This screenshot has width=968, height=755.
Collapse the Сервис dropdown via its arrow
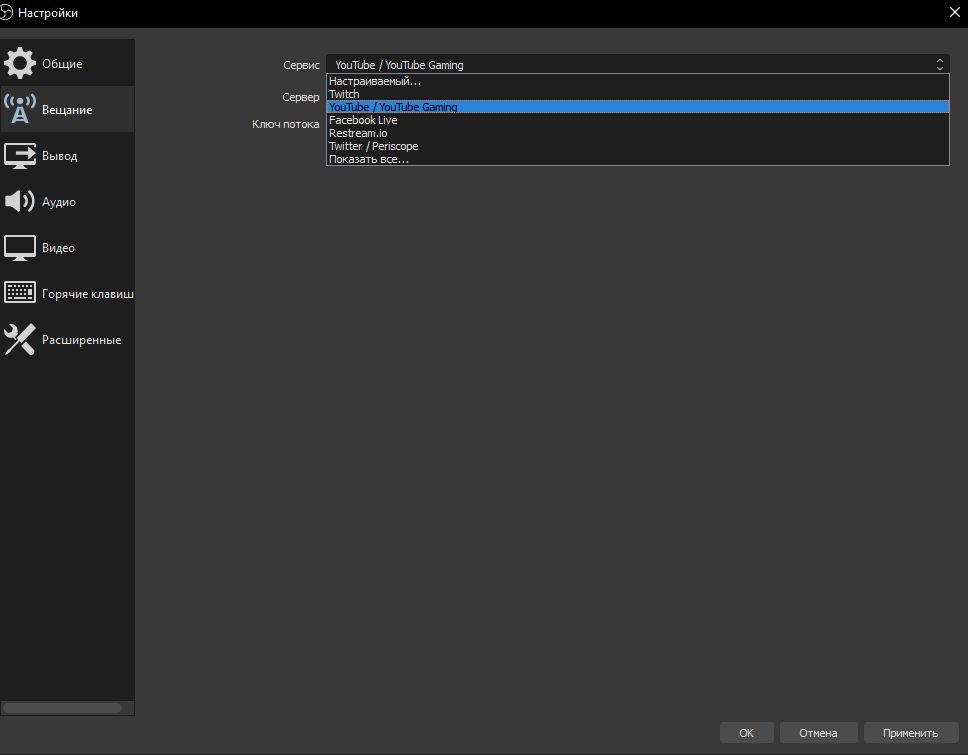point(939,65)
